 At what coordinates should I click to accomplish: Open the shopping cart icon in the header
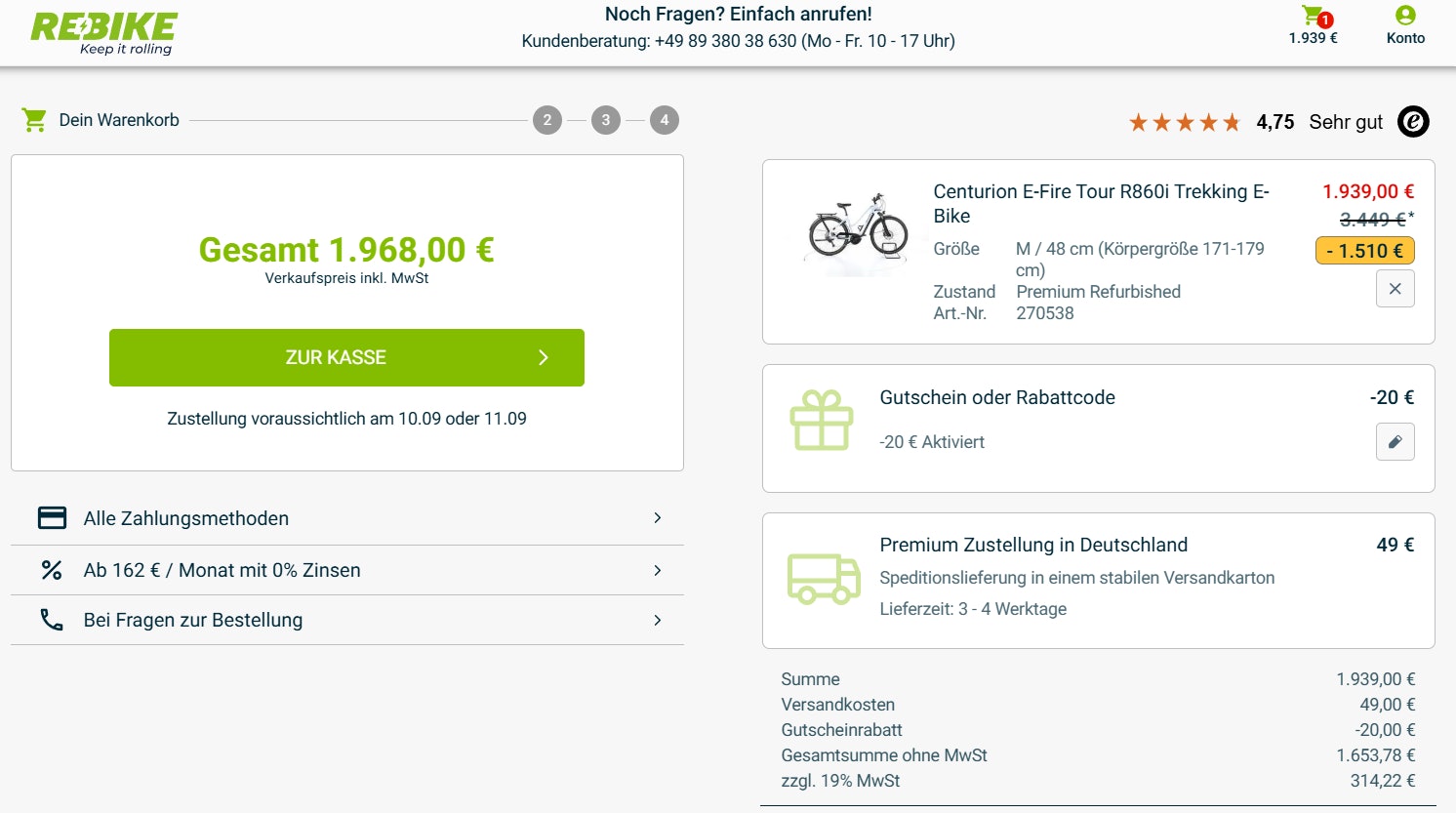(1313, 20)
